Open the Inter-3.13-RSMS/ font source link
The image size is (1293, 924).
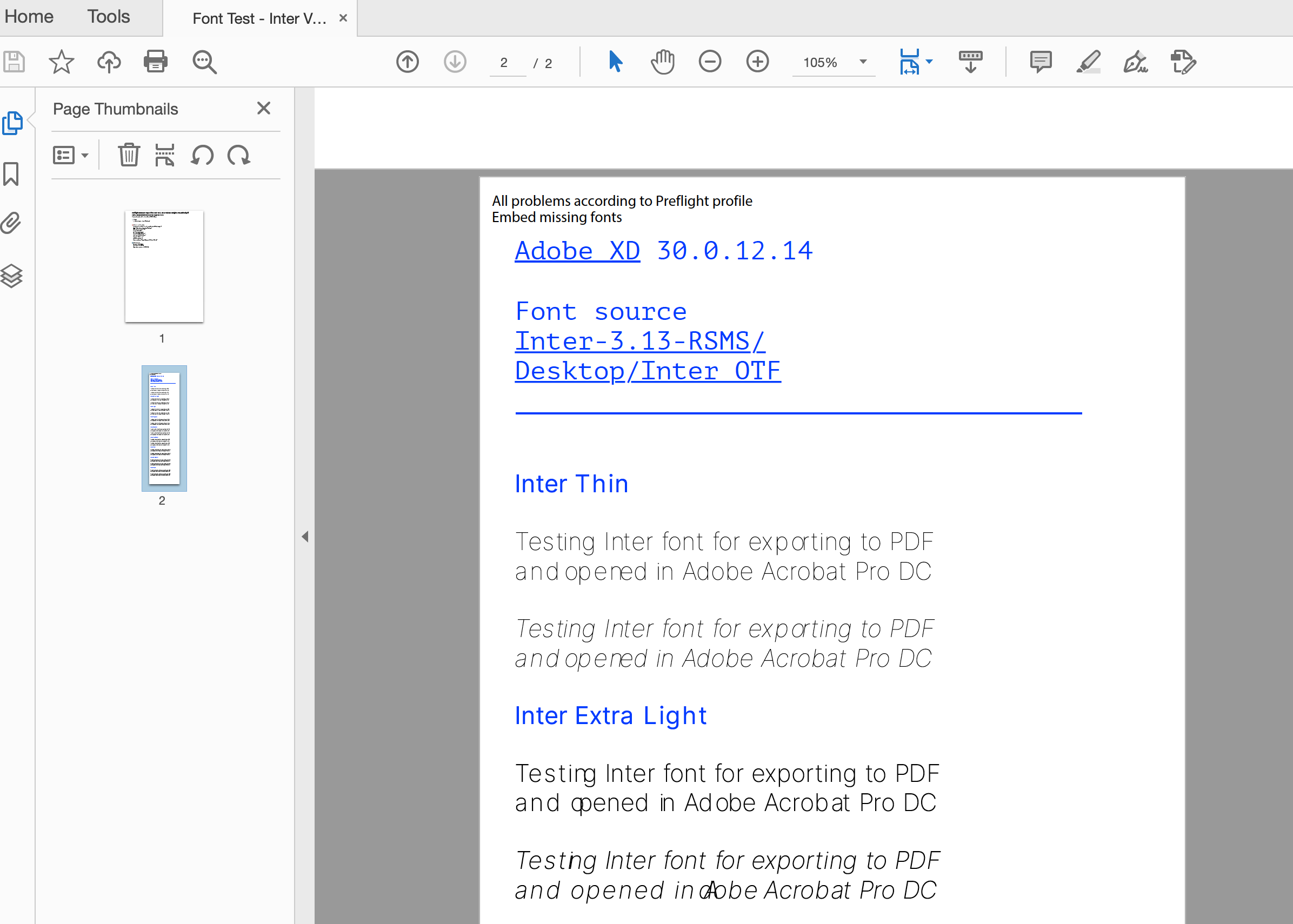tap(639, 342)
